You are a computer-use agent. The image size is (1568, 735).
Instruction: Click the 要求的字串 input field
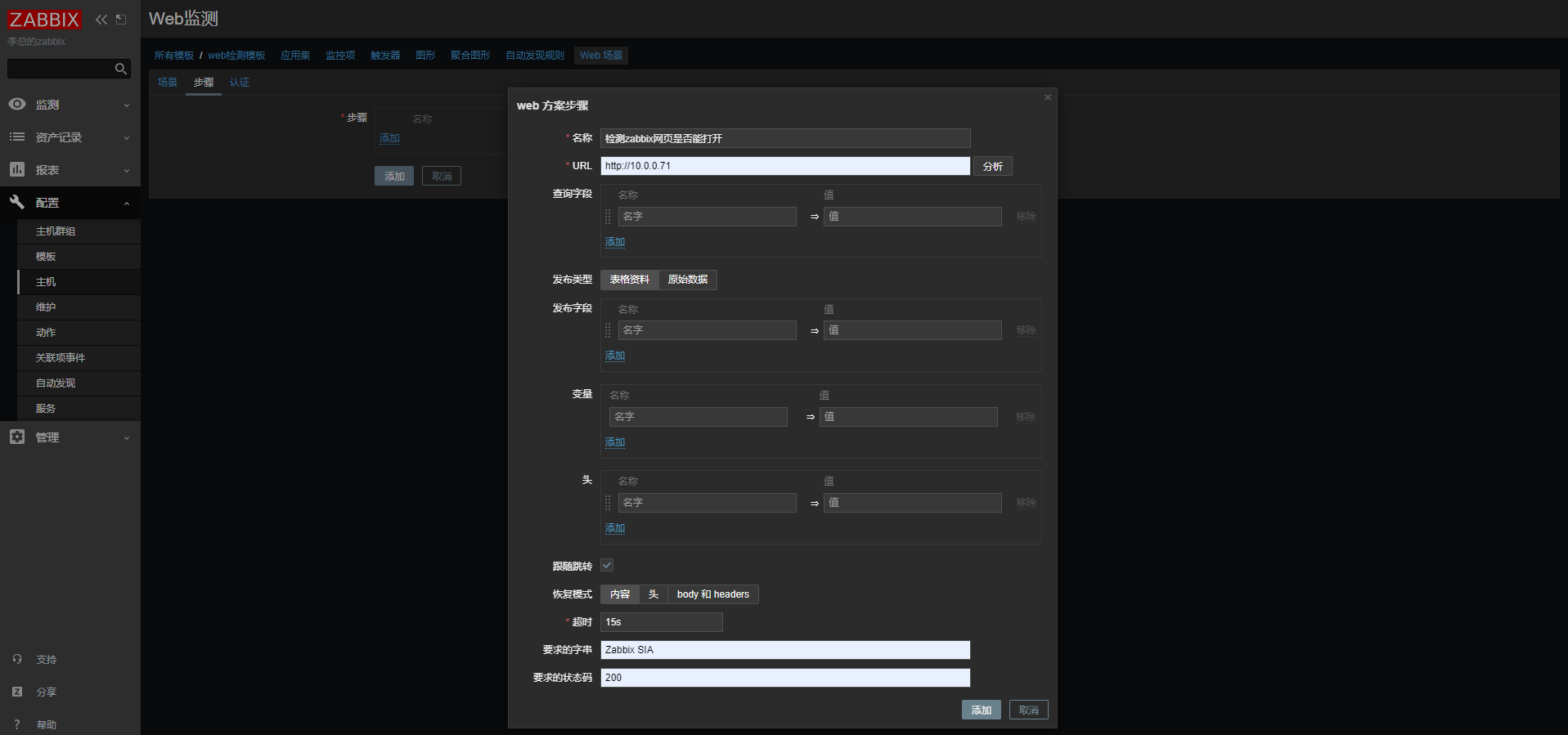[x=785, y=650]
